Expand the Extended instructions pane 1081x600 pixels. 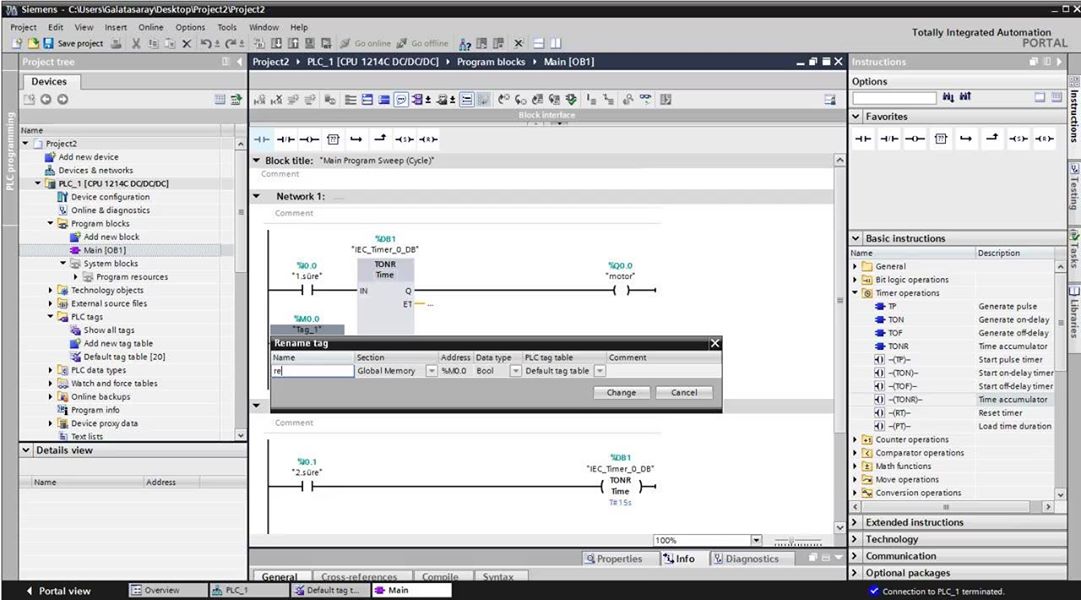[x=856, y=523]
